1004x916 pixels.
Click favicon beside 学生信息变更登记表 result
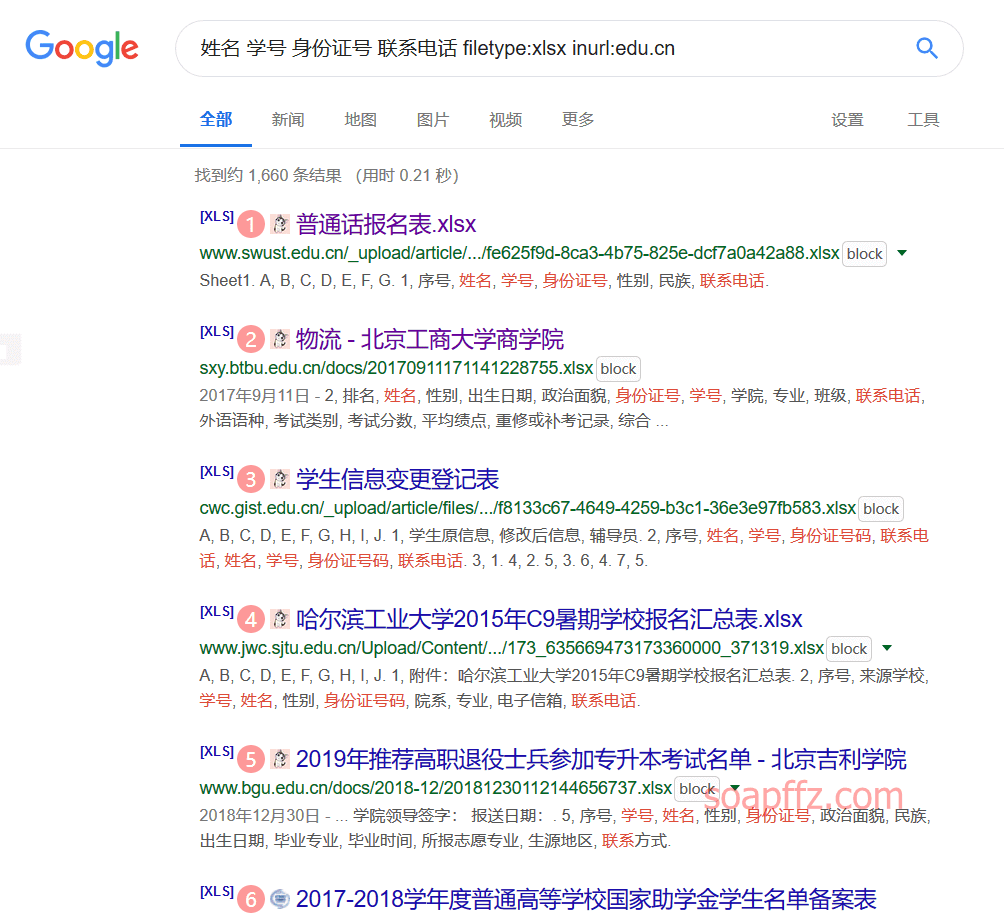coord(280,479)
